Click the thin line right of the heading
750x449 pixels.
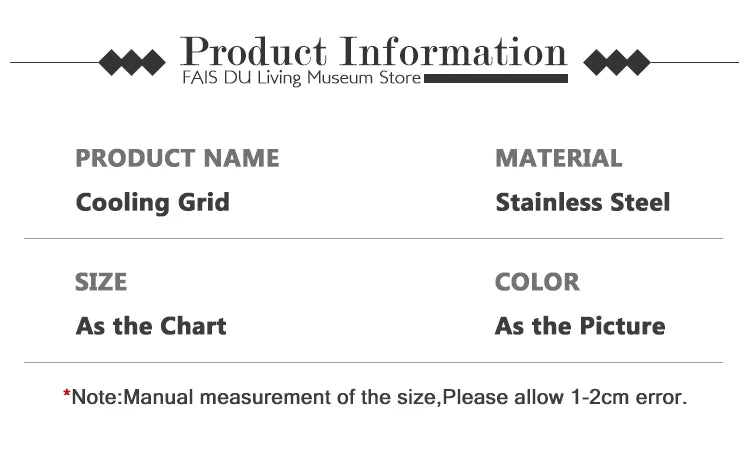click(694, 62)
